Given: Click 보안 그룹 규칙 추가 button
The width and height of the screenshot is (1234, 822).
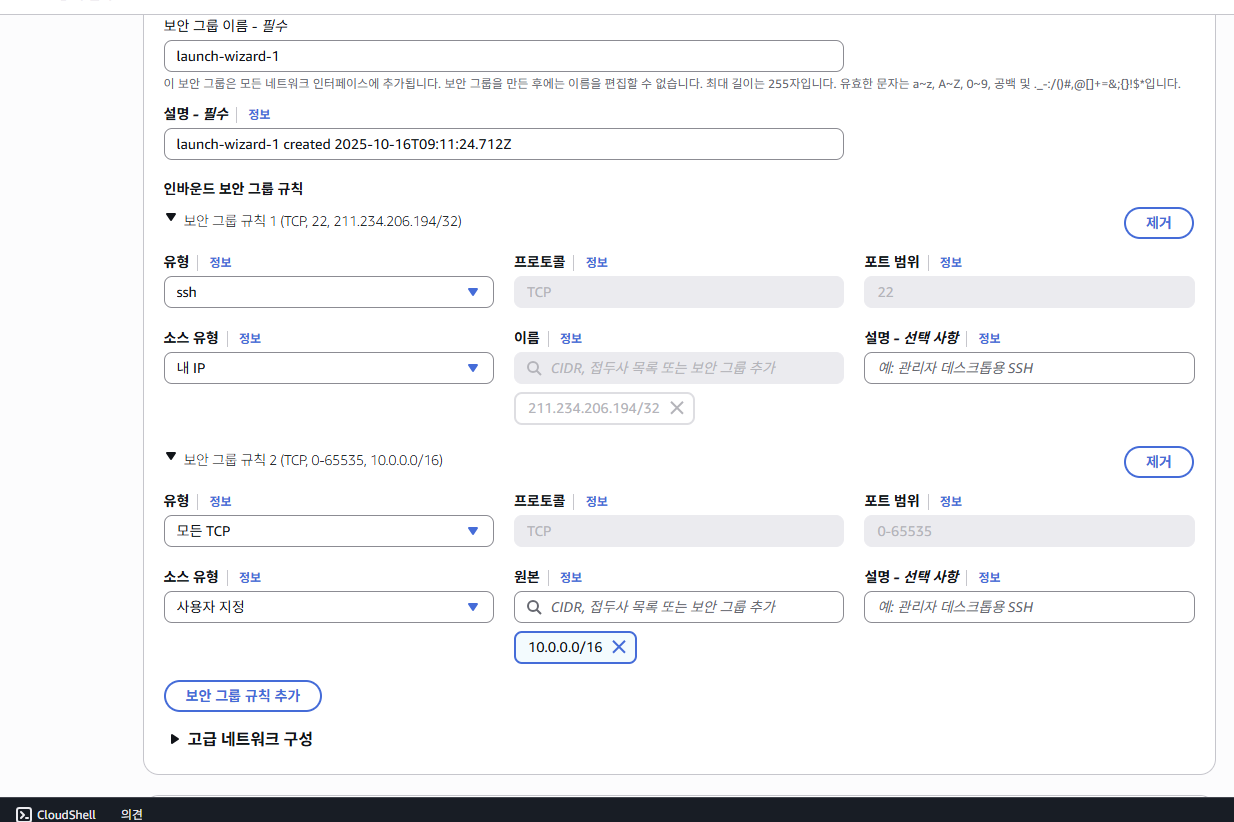Looking at the screenshot, I should (x=243, y=696).
